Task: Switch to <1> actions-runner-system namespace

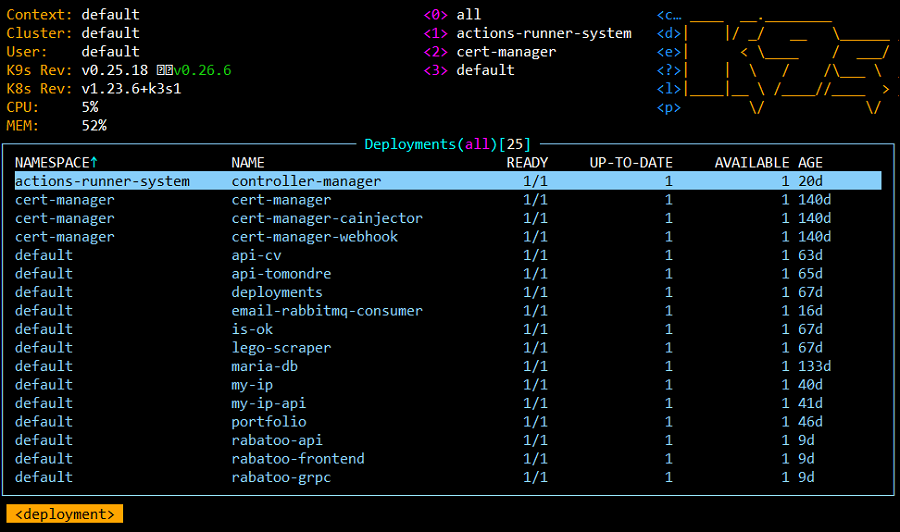Action: [527, 33]
